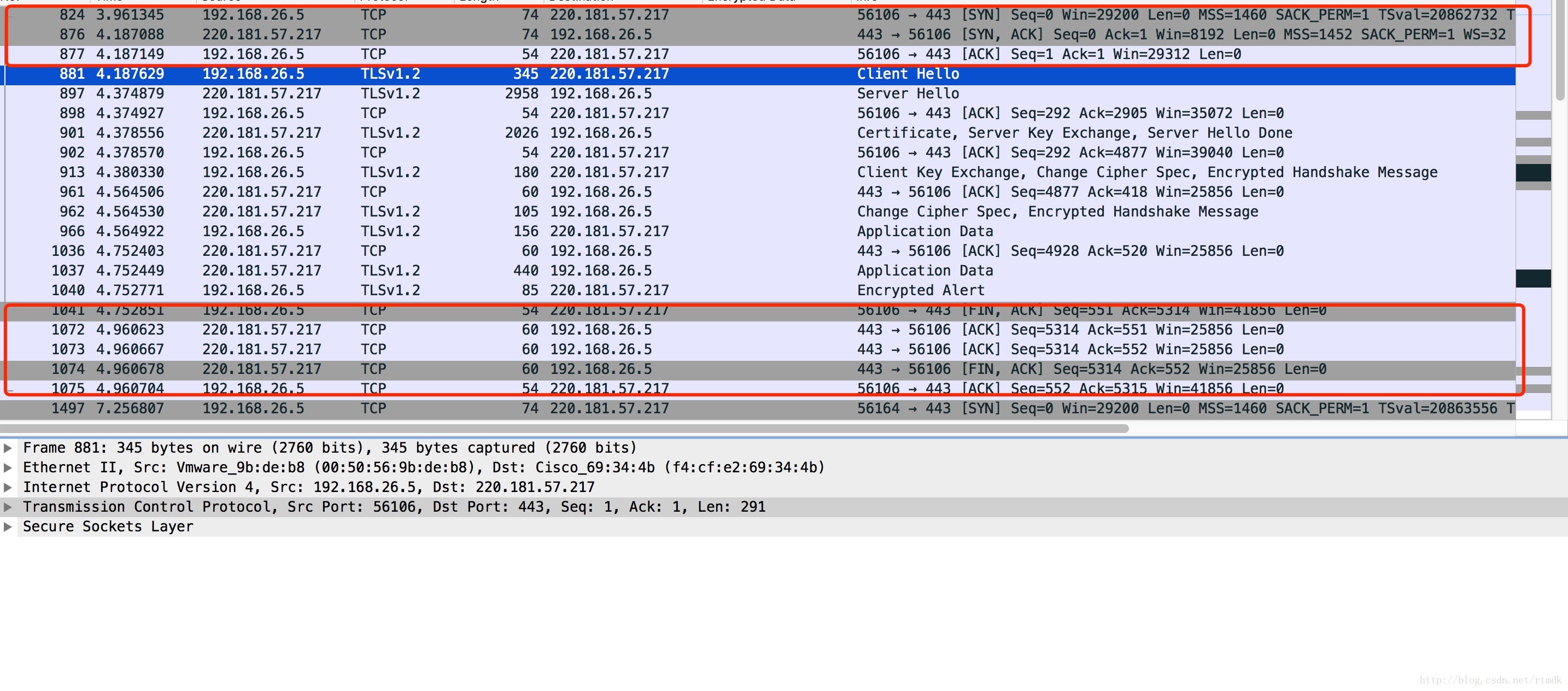Expand the Ethernet II tree node
The image size is (1568, 691).
tap(8, 467)
